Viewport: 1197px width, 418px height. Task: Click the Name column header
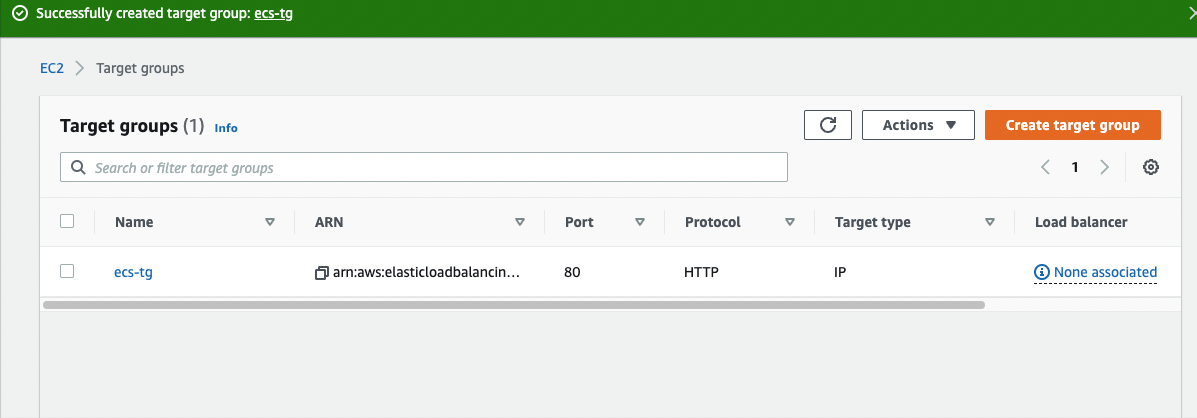point(134,222)
